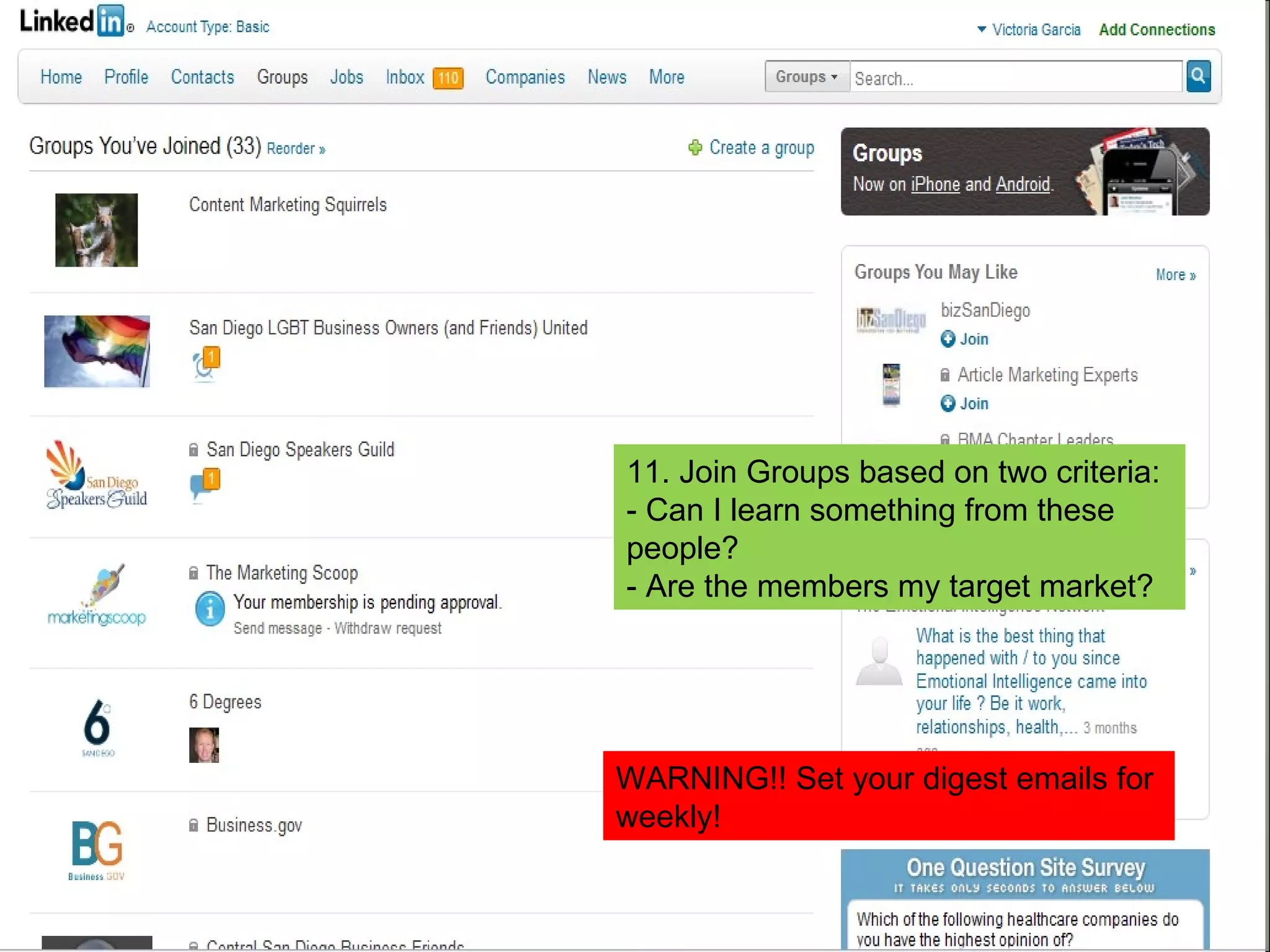Click the One Question Site Survey banner
This screenshot has height=952, width=1270.
click(1025, 874)
